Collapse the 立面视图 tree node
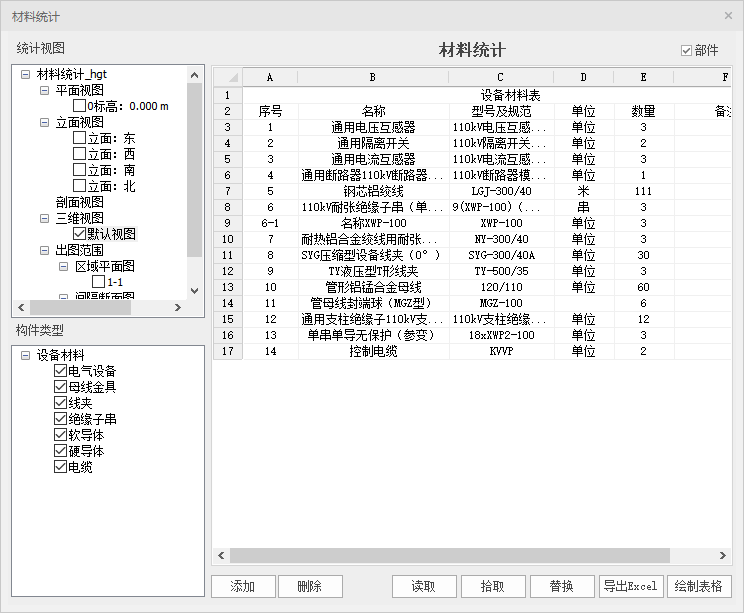 click(44, 122)
